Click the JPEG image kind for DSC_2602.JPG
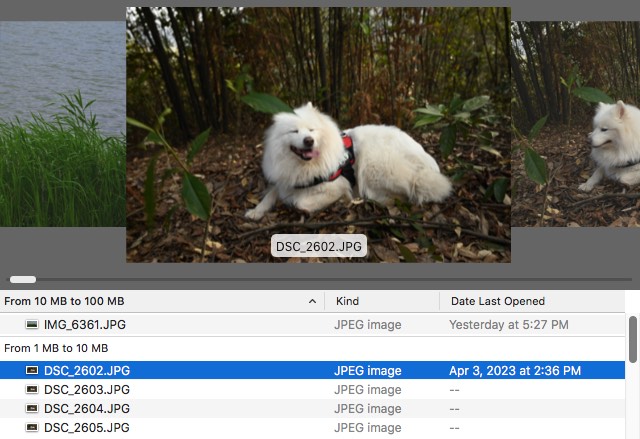 367,370
